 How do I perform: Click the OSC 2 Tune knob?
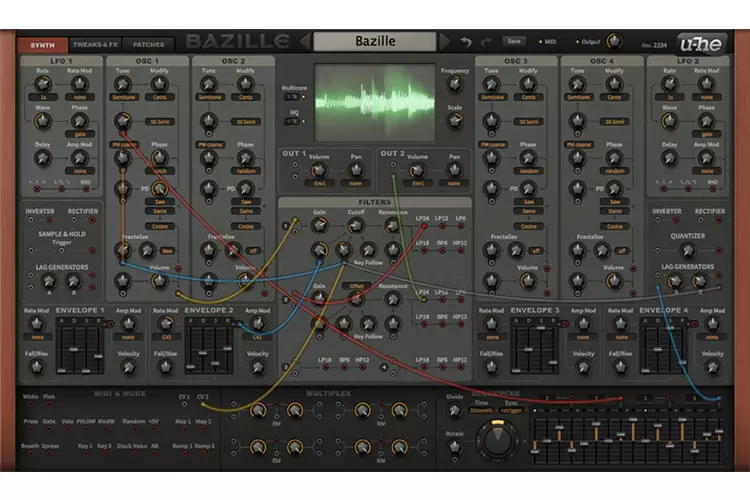pyautogui.click(x=209, y=84)
